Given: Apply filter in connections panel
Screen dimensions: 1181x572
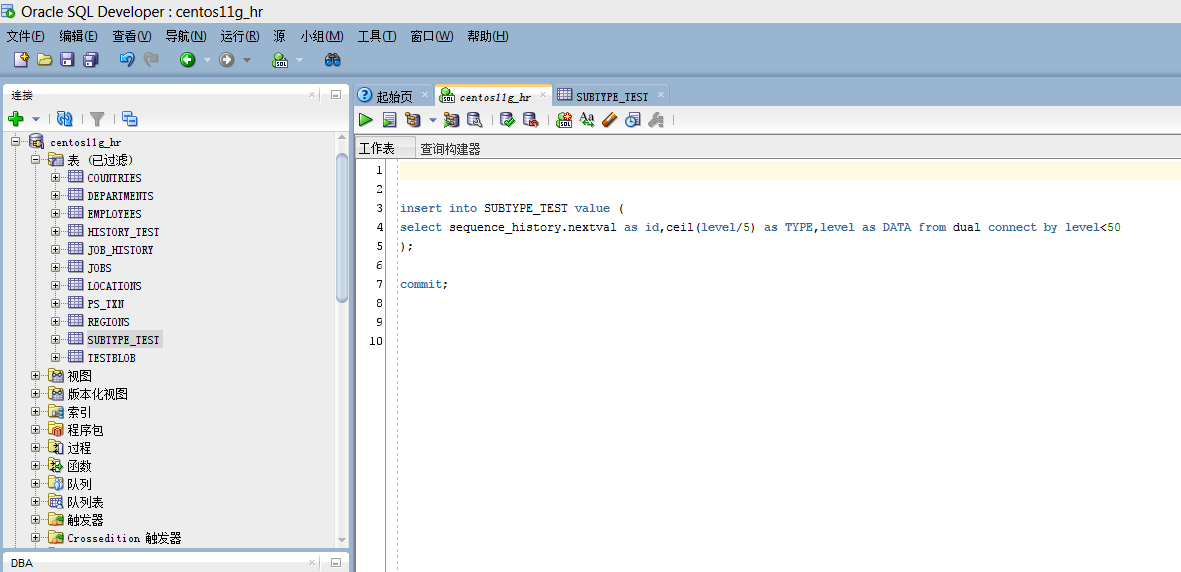Looking at the screenshot, I should pyautogui.click(x=97, y=118).
